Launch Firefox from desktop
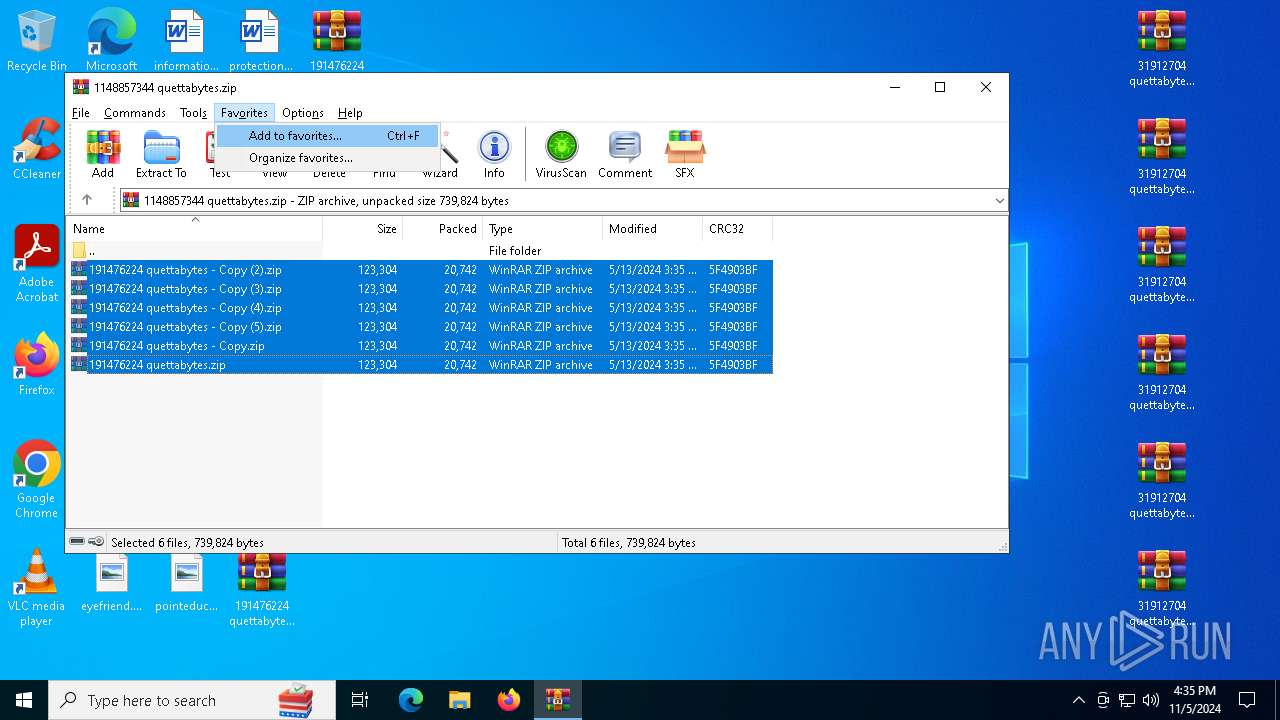 37,364
